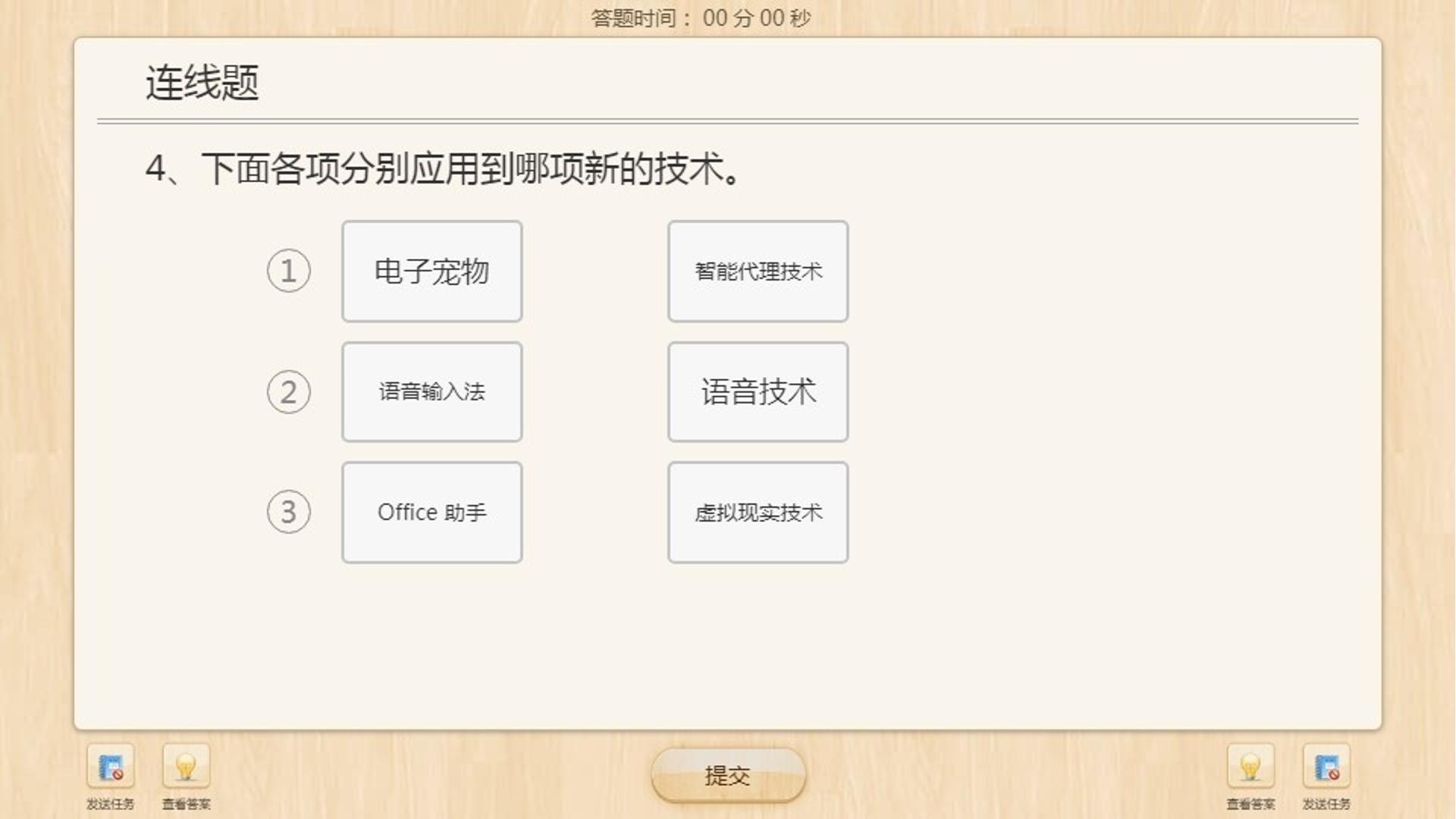The image size is (1456, 819).
Task: Select the Office 助手 matching box
Action: (x=432, y=513)
